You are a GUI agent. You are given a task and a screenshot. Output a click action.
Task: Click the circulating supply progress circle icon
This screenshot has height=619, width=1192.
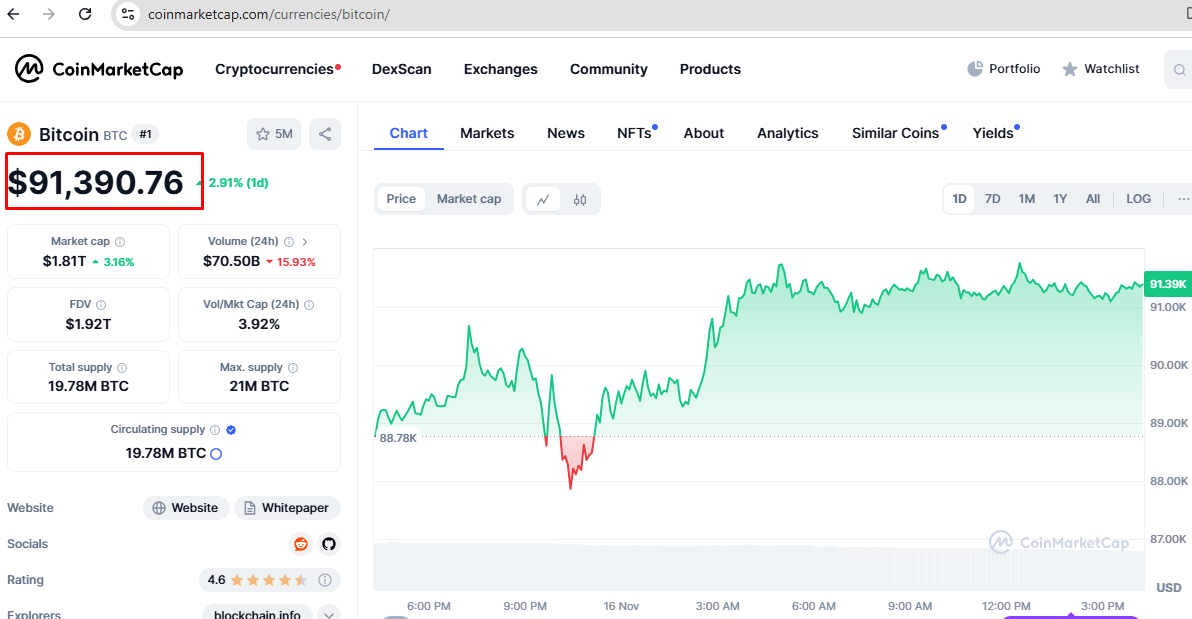pyautogui.click(x=216, y=454)
